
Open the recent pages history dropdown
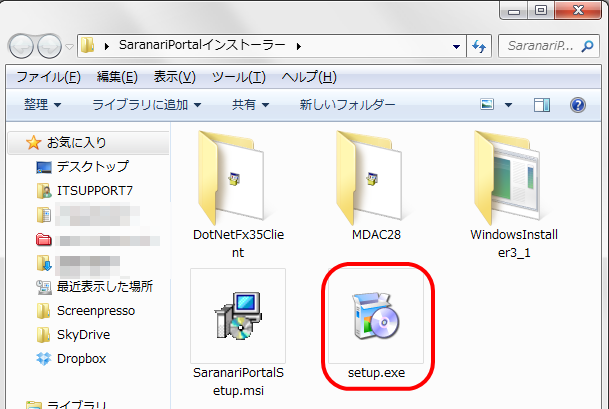click(70, 47)
